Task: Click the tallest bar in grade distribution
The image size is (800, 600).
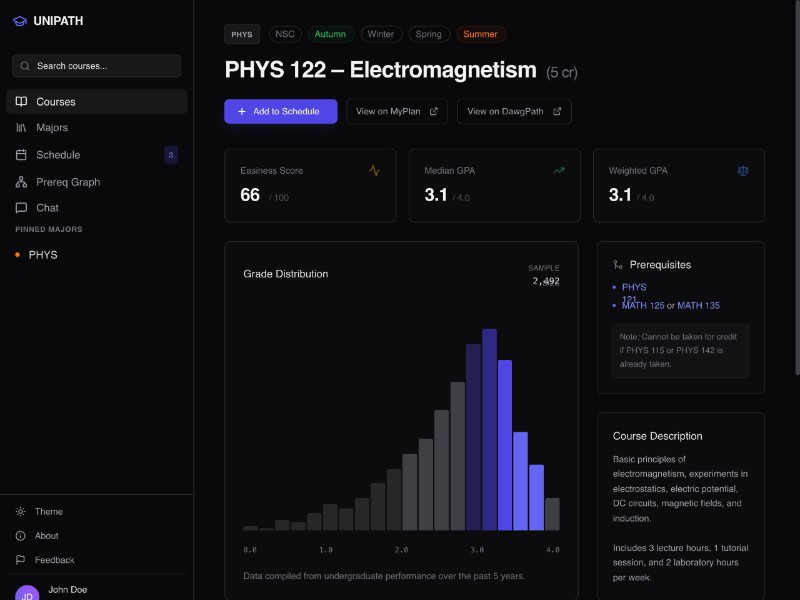Action: point(489,430)
